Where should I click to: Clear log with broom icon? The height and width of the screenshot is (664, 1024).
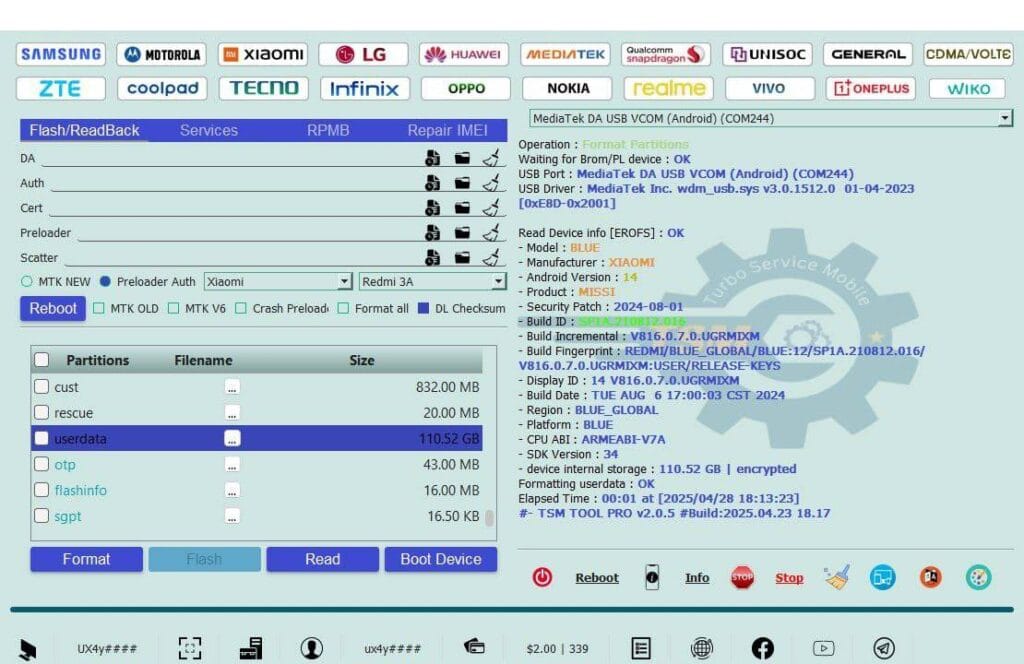(x=837, y=577)
